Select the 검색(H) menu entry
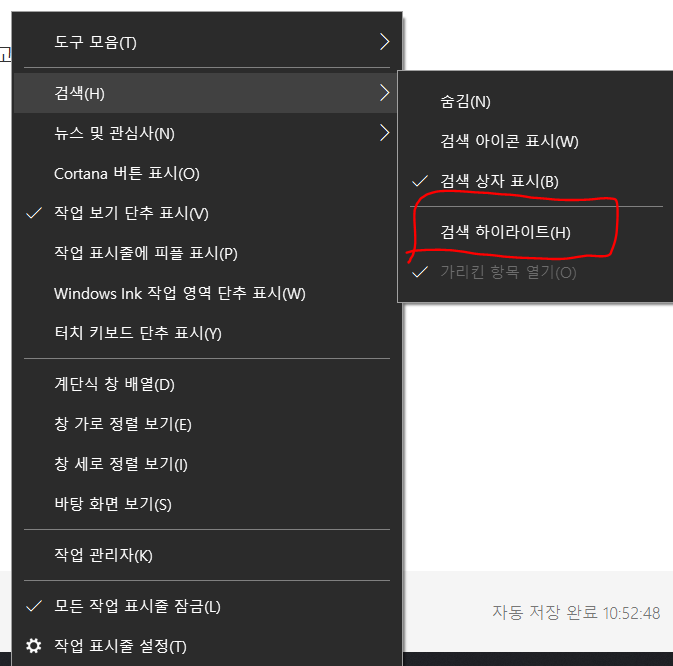673x666 pixels. click(x=207, y=93)
